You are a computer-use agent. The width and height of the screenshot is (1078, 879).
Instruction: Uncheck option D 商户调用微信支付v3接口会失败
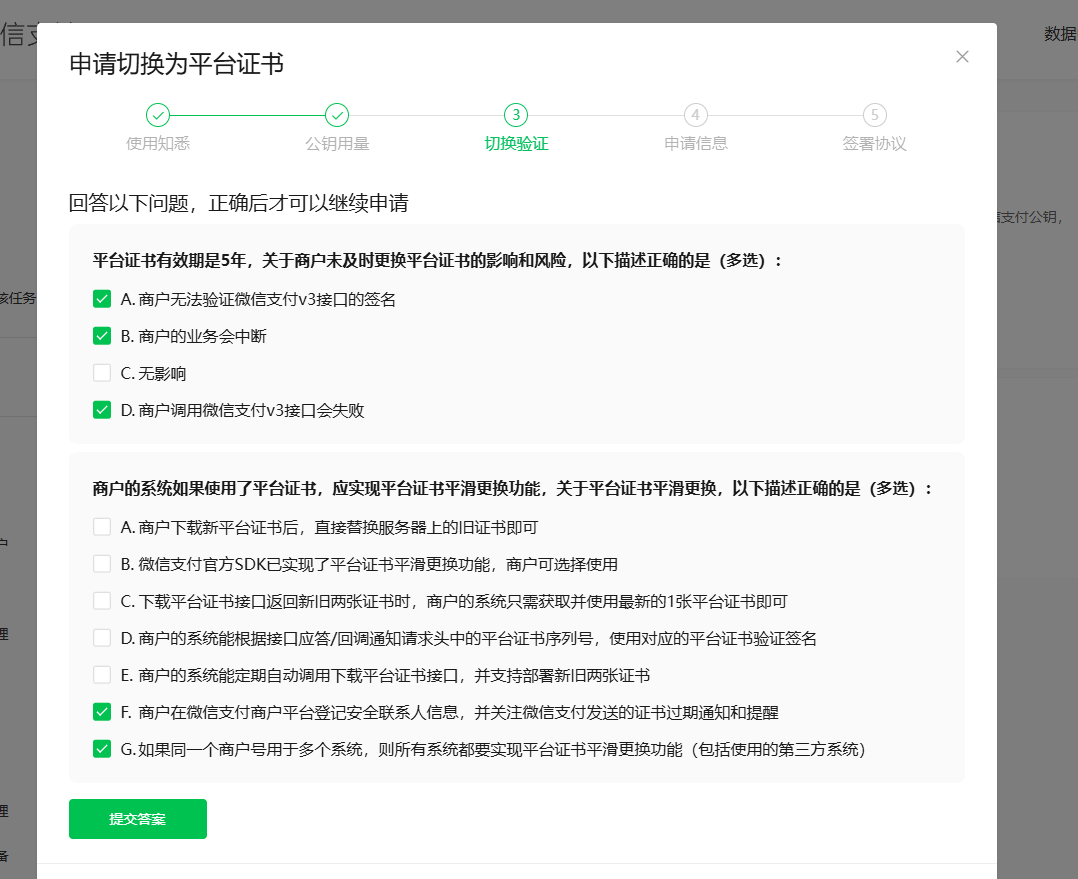coord(102,410)
